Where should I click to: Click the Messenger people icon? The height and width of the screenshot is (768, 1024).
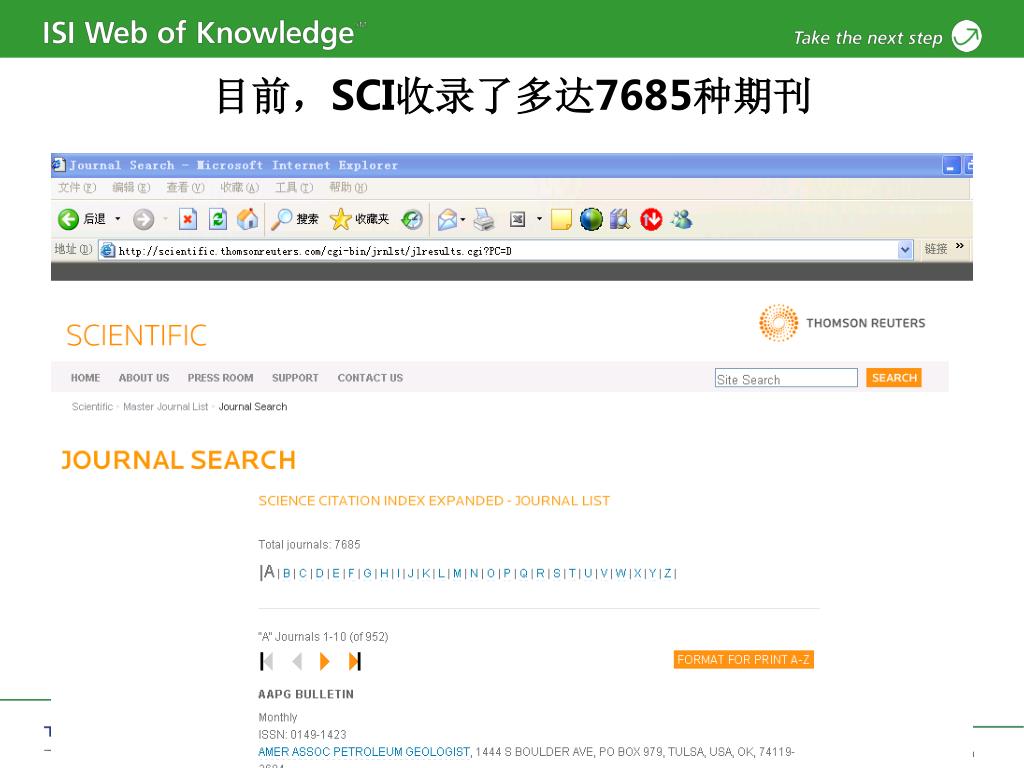[x=681, y=219]
